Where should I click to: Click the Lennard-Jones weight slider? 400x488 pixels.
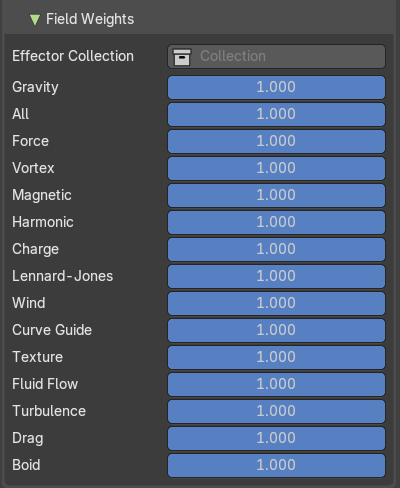276,276
